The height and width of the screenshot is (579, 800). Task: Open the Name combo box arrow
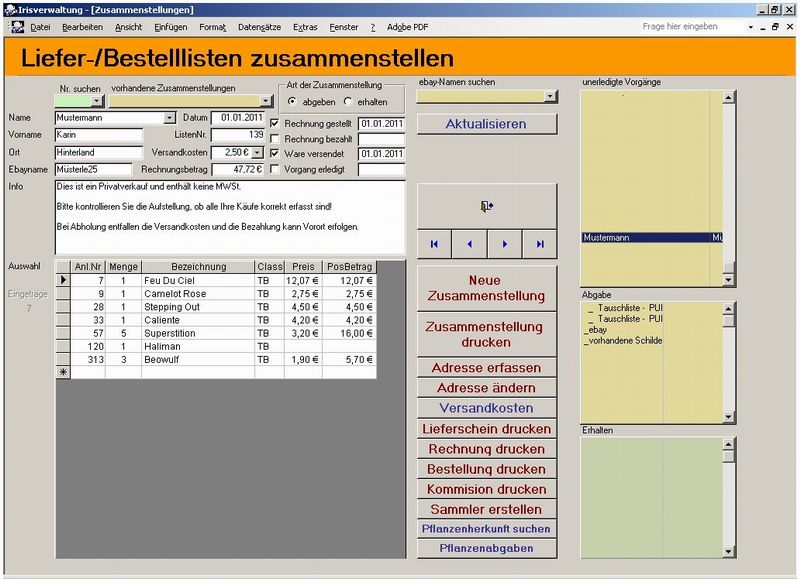(x=169, y=118)
